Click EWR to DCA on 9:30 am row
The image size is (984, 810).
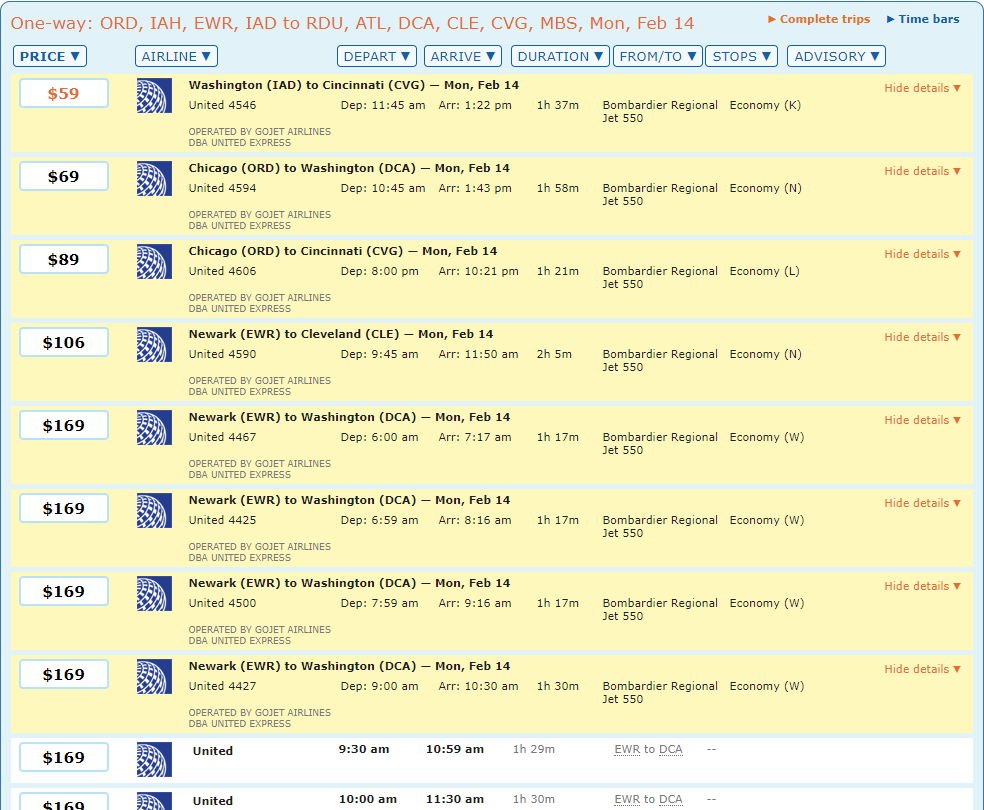648,749
